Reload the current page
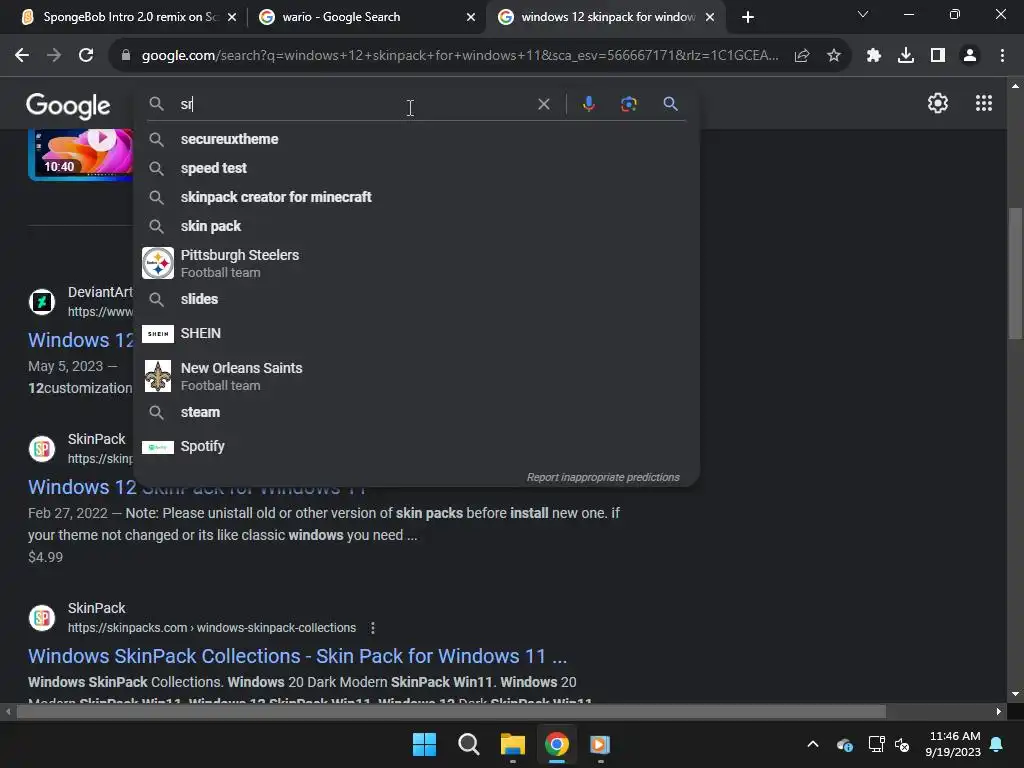This screenshot has width=1024, height=768. click(x=86, y=56)
